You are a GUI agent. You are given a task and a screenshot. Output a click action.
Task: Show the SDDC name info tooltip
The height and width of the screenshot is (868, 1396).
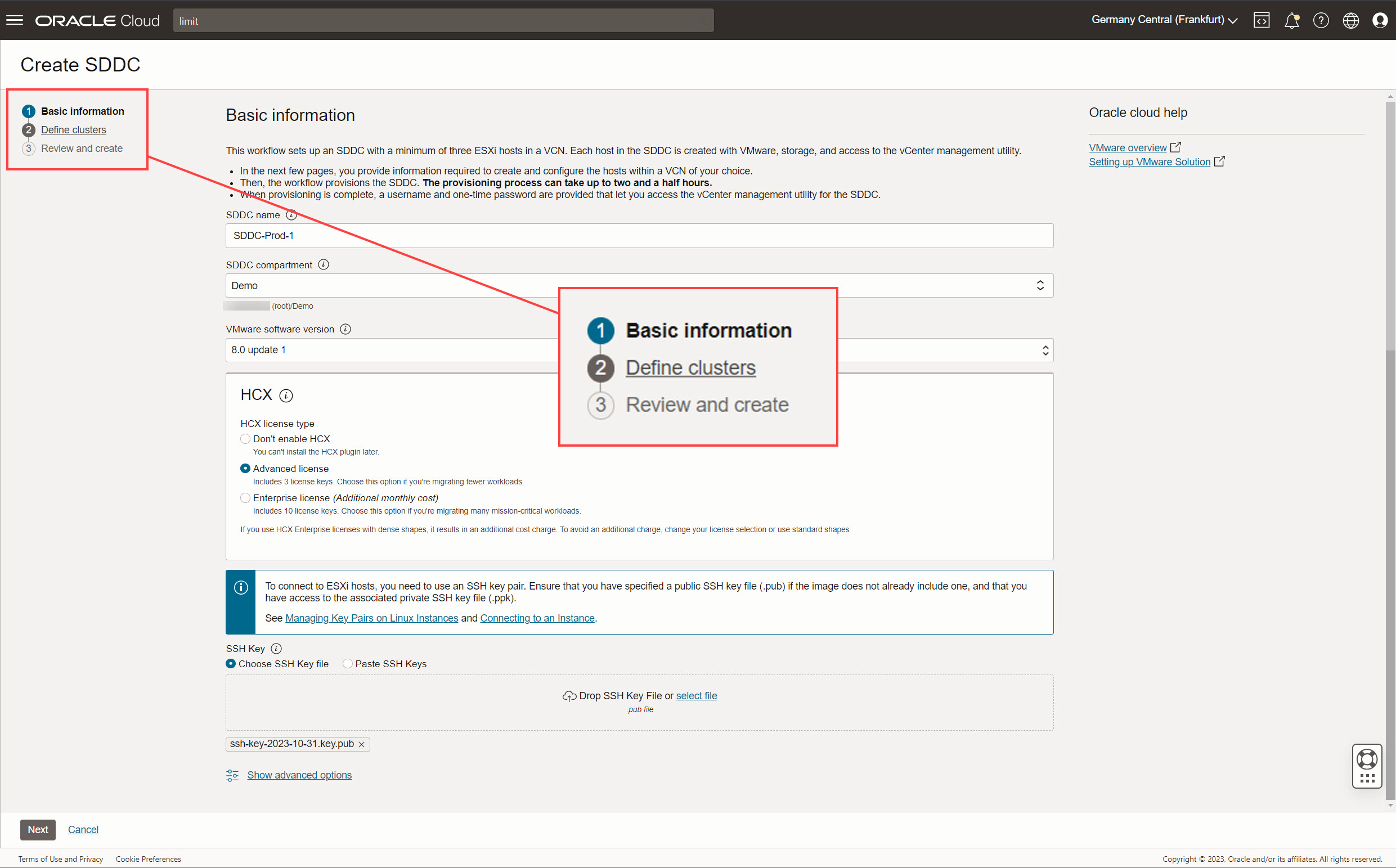pos(291,215)
